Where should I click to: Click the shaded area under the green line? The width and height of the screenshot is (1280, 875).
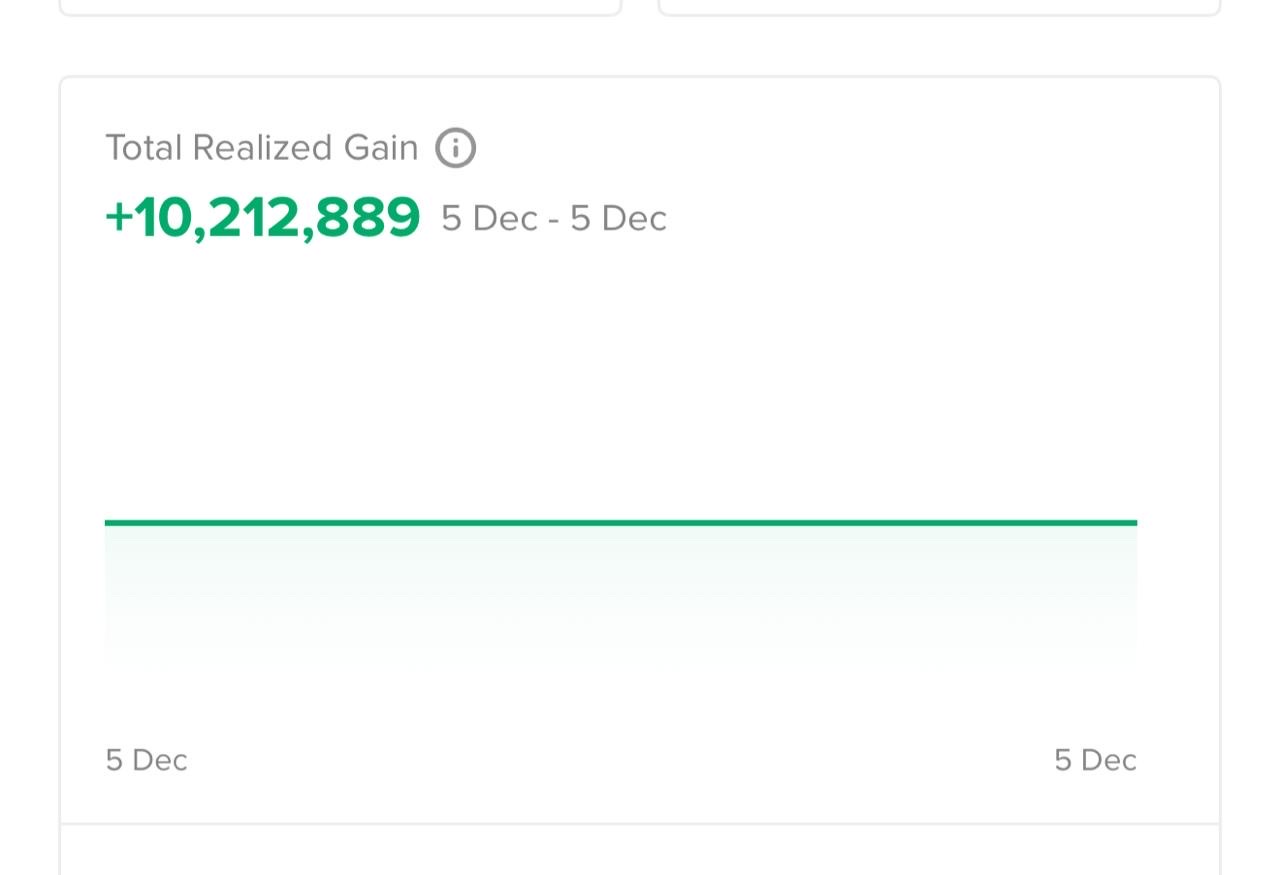(620, 590)
